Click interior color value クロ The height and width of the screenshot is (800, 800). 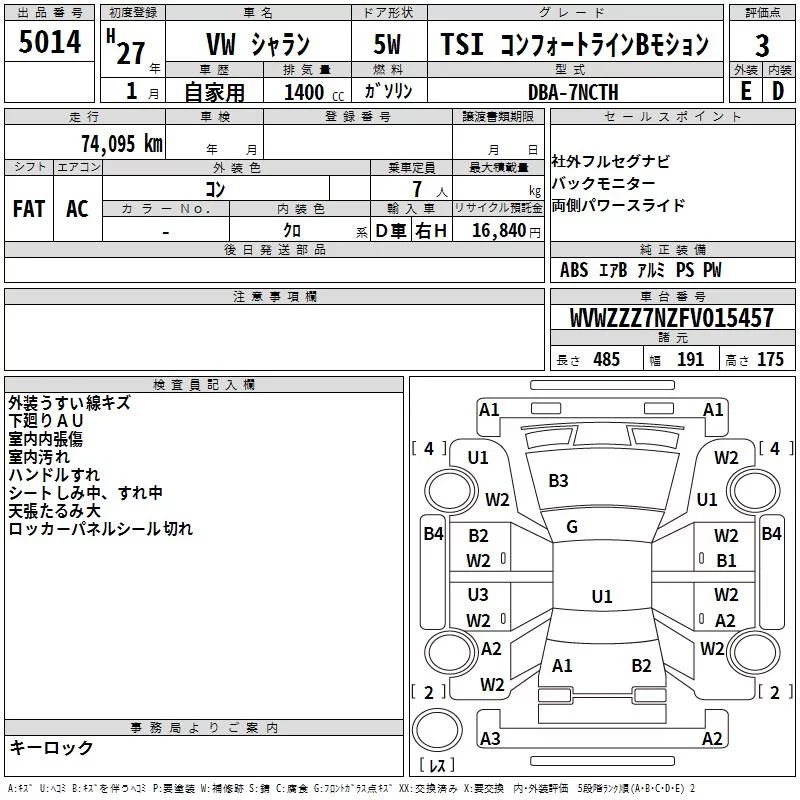coord(292,231)
